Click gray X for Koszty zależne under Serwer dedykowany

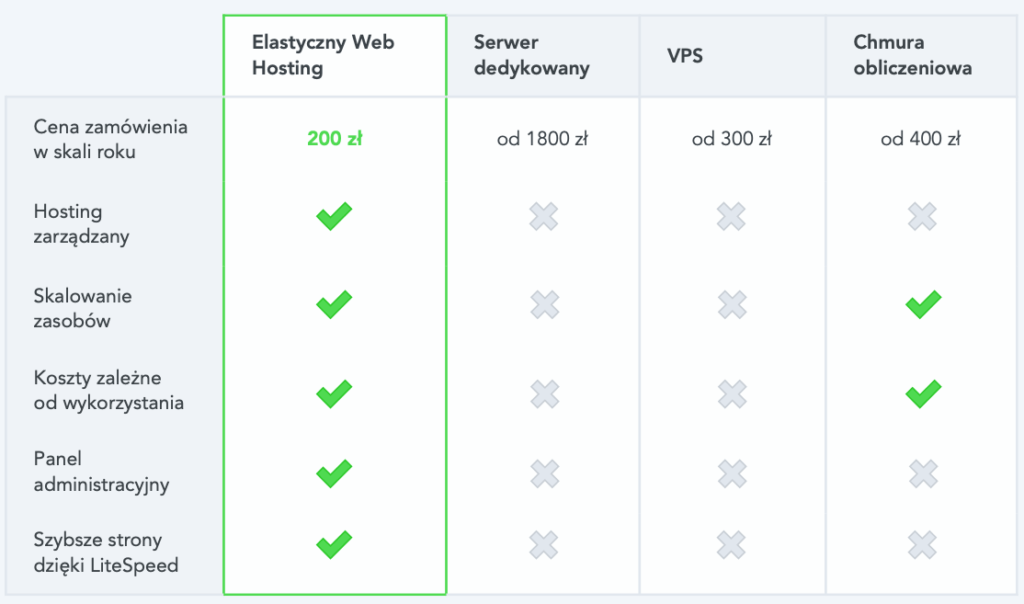[x=544, y=394]
